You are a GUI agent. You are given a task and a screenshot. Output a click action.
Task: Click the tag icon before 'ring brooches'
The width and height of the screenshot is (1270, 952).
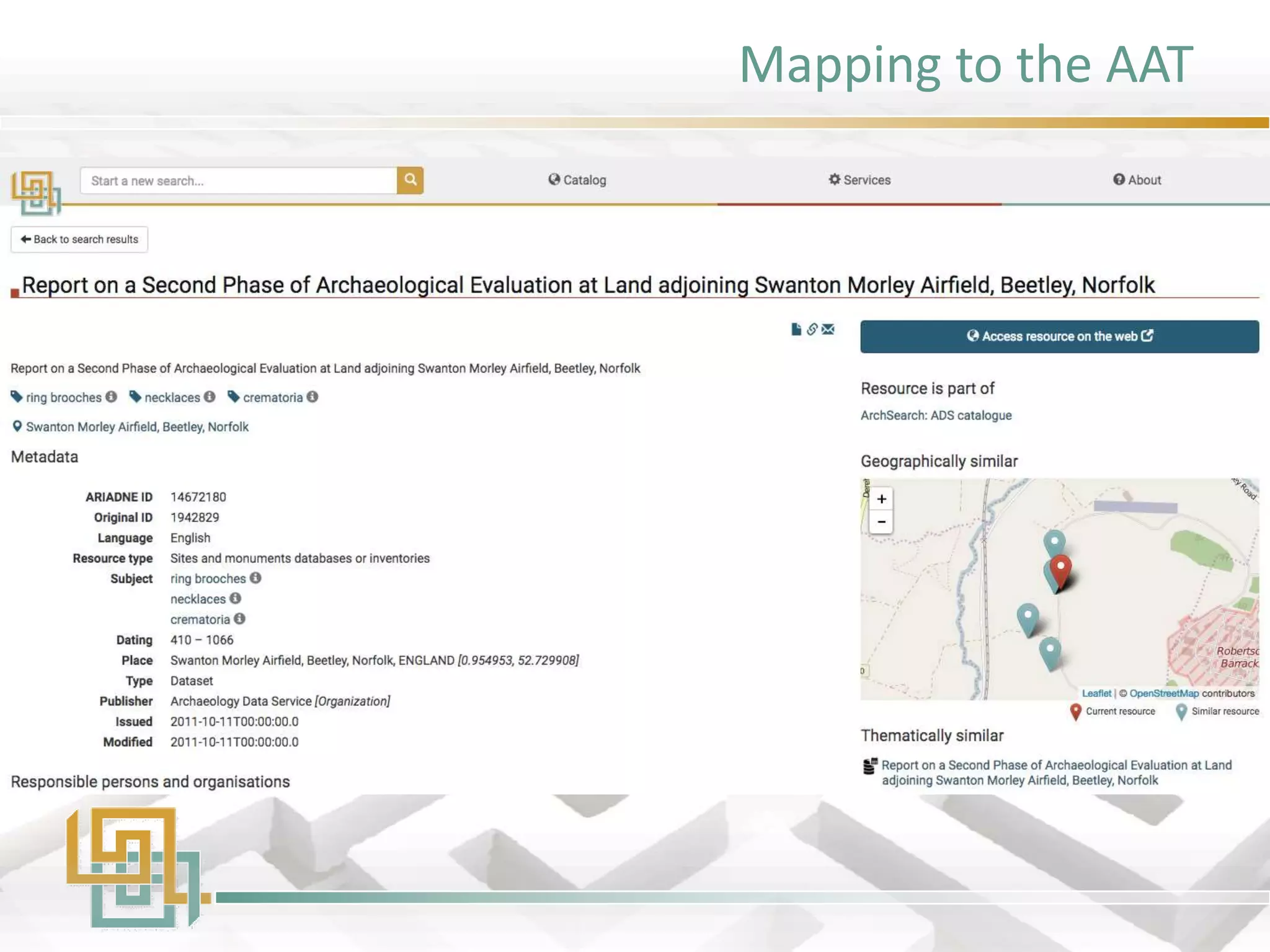pyautogui.click(x=17, y=397)
